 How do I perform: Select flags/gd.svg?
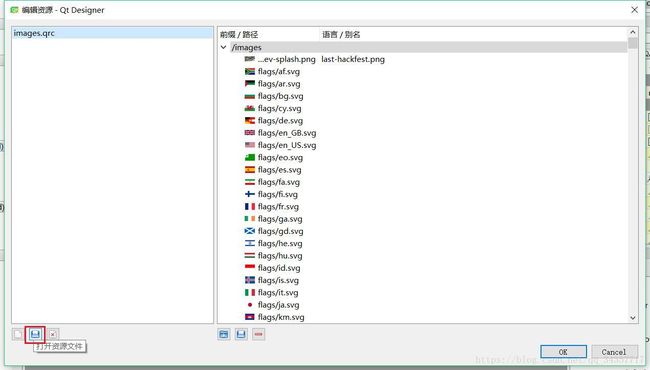tap(280, 231)
